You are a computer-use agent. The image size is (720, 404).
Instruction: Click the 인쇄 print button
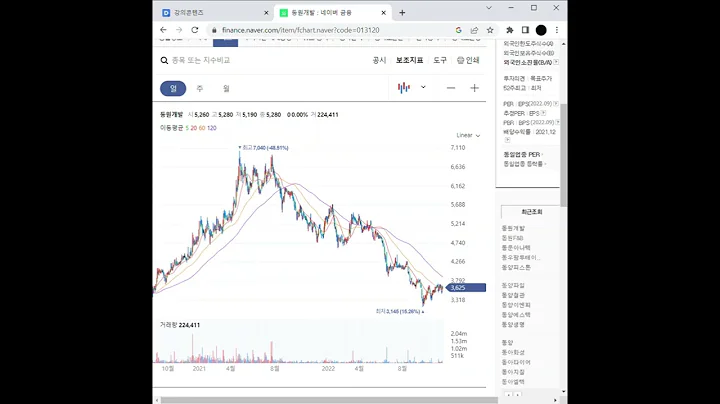468,60
